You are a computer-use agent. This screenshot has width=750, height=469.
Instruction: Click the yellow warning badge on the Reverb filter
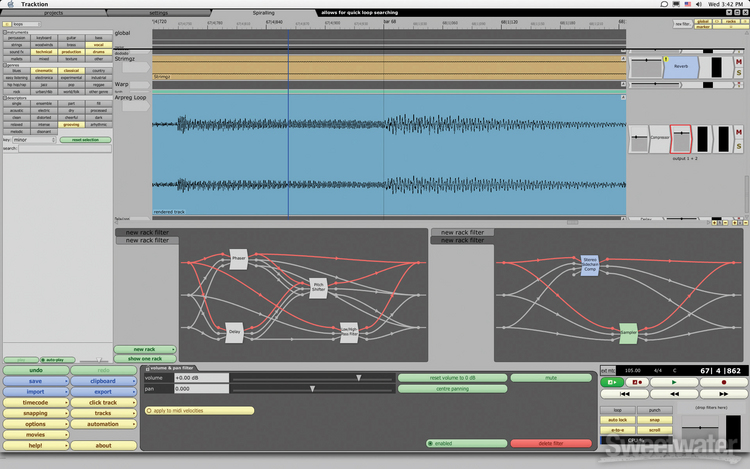pos(665,59)
